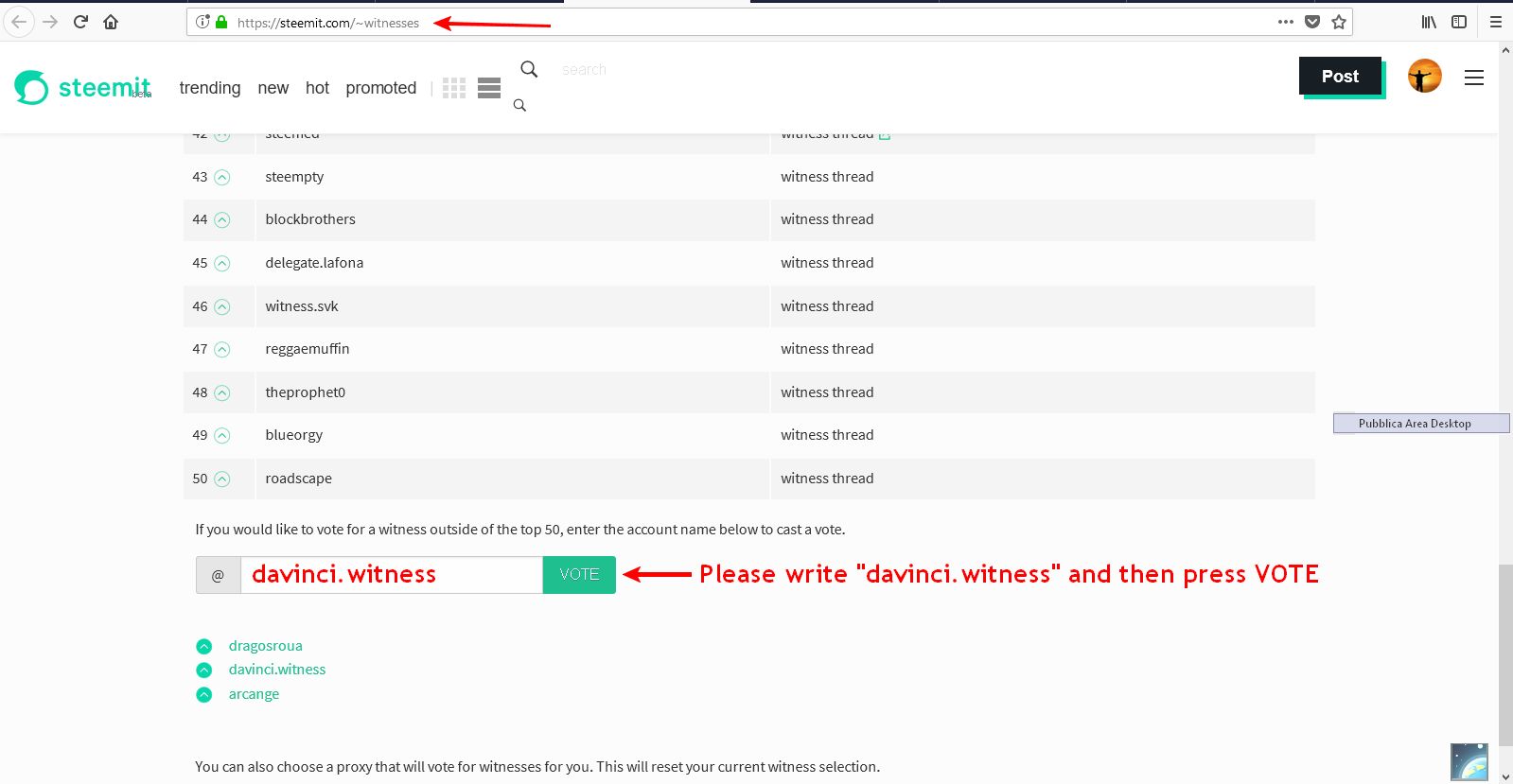Screen dimensions: 1513x784
Task: Upvote witness blueorgy
Action: point(222,436)
